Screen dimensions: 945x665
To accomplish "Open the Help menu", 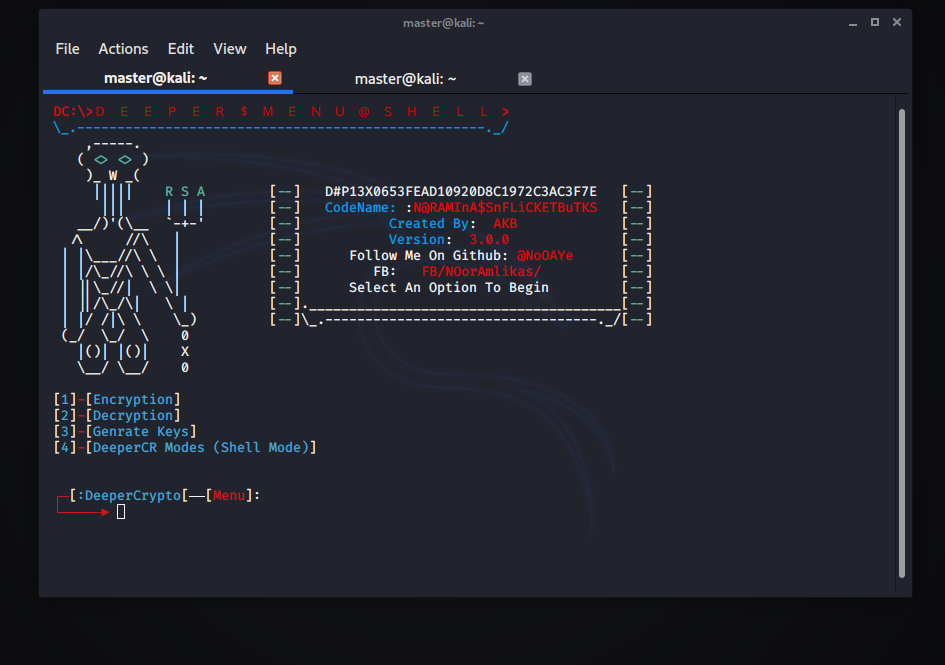I will point(281,49).
